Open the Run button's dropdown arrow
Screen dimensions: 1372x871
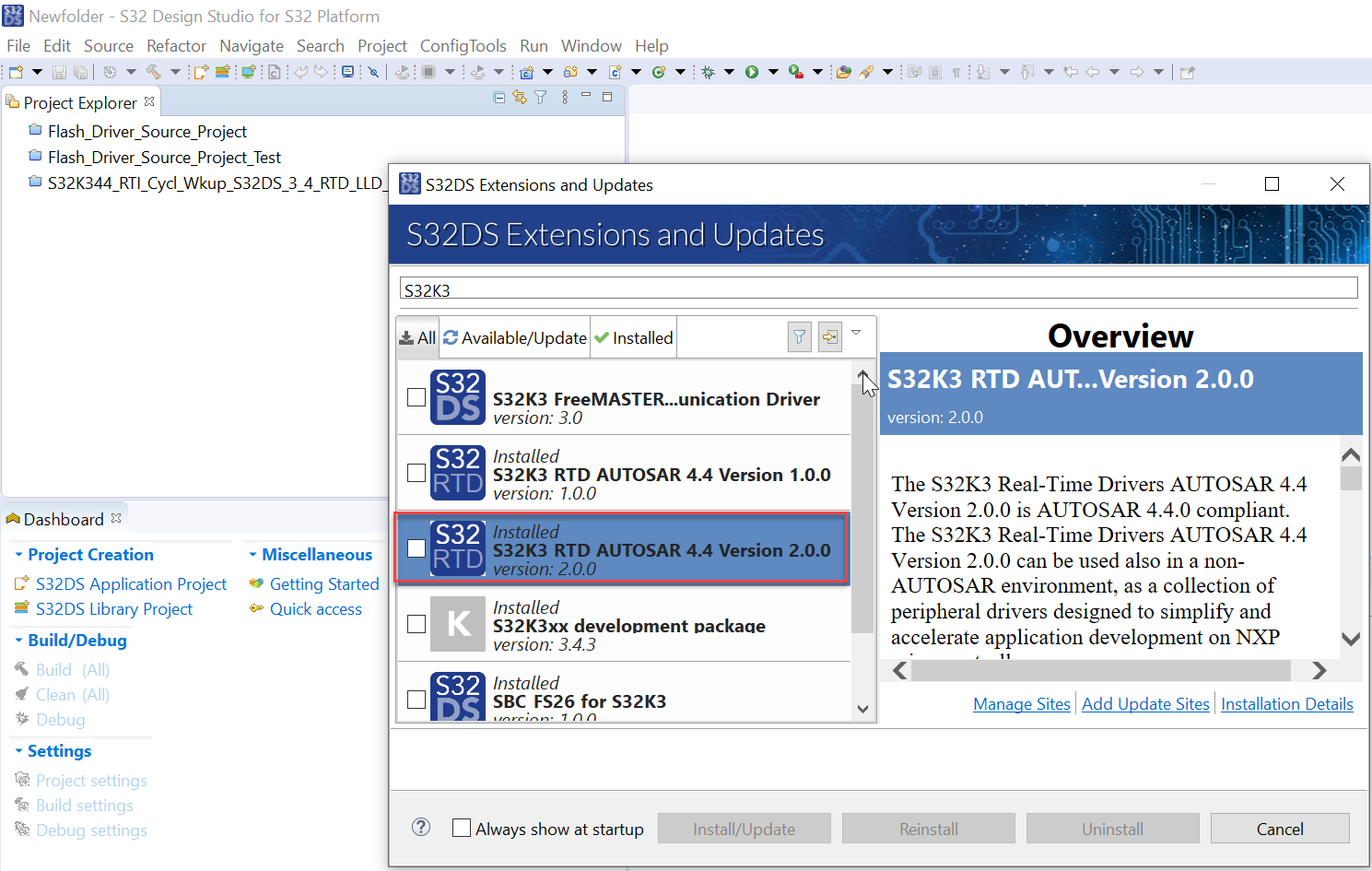[x=772, y=71]
